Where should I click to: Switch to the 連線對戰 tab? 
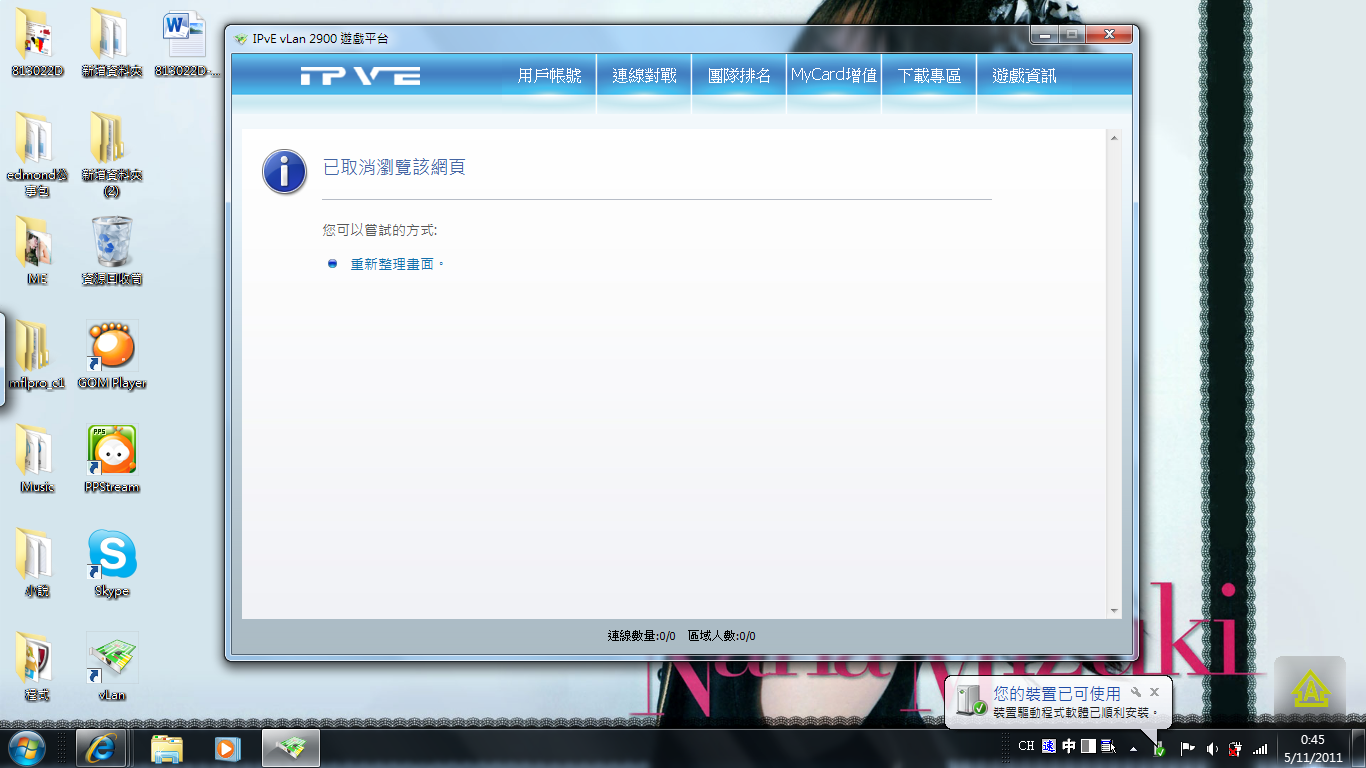point(644,76)
